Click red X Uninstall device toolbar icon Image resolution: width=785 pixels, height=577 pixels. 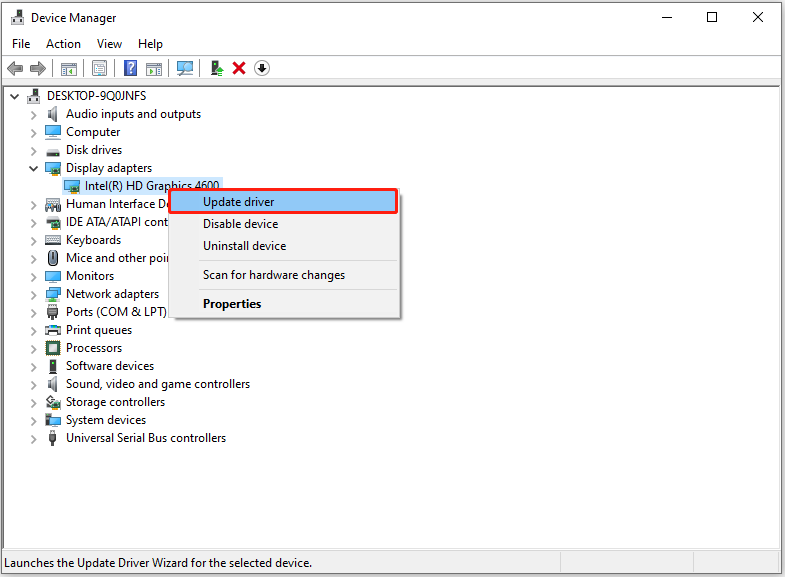(x=239, y=68)
